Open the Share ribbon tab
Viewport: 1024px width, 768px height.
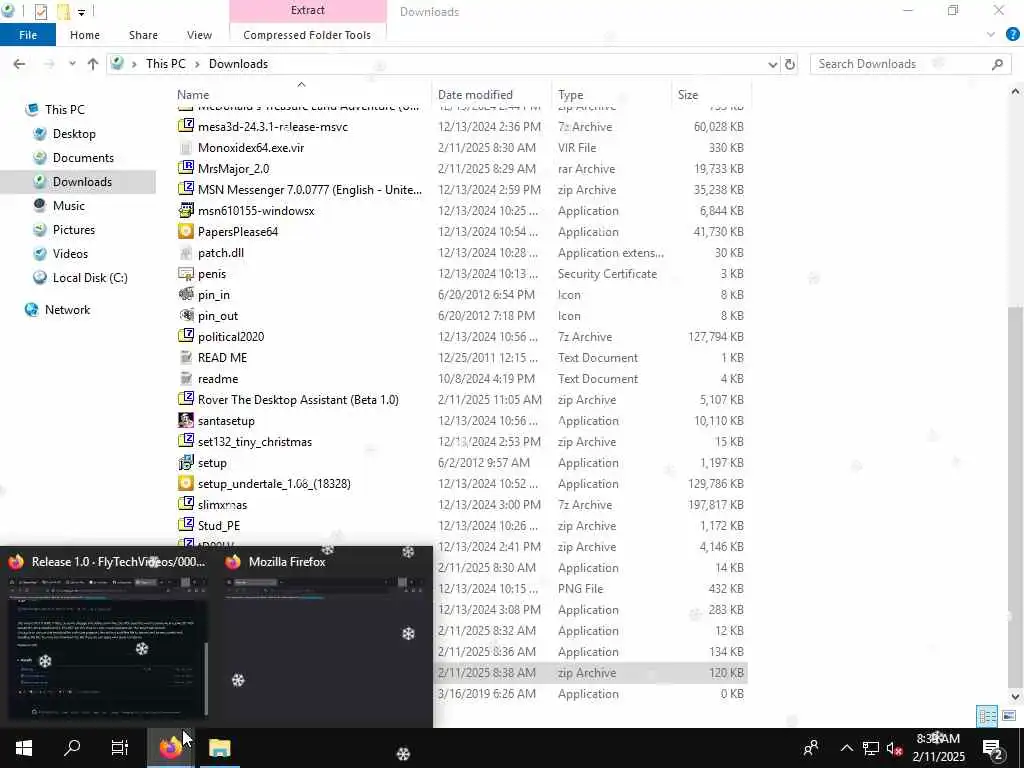pyautogui.click(x=143, y=35)
